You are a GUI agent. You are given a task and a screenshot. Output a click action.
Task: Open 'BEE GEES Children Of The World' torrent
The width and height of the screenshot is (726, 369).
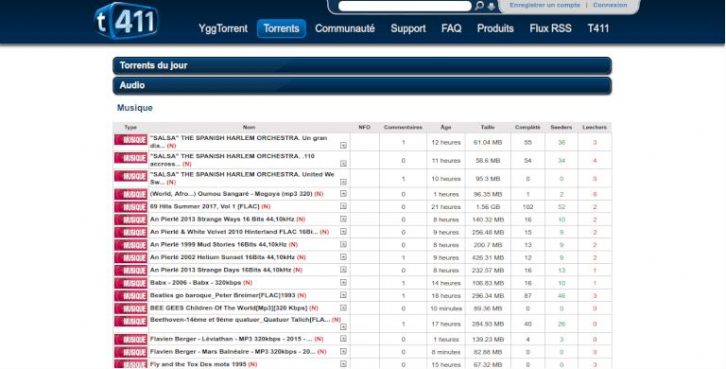point(228,308)
